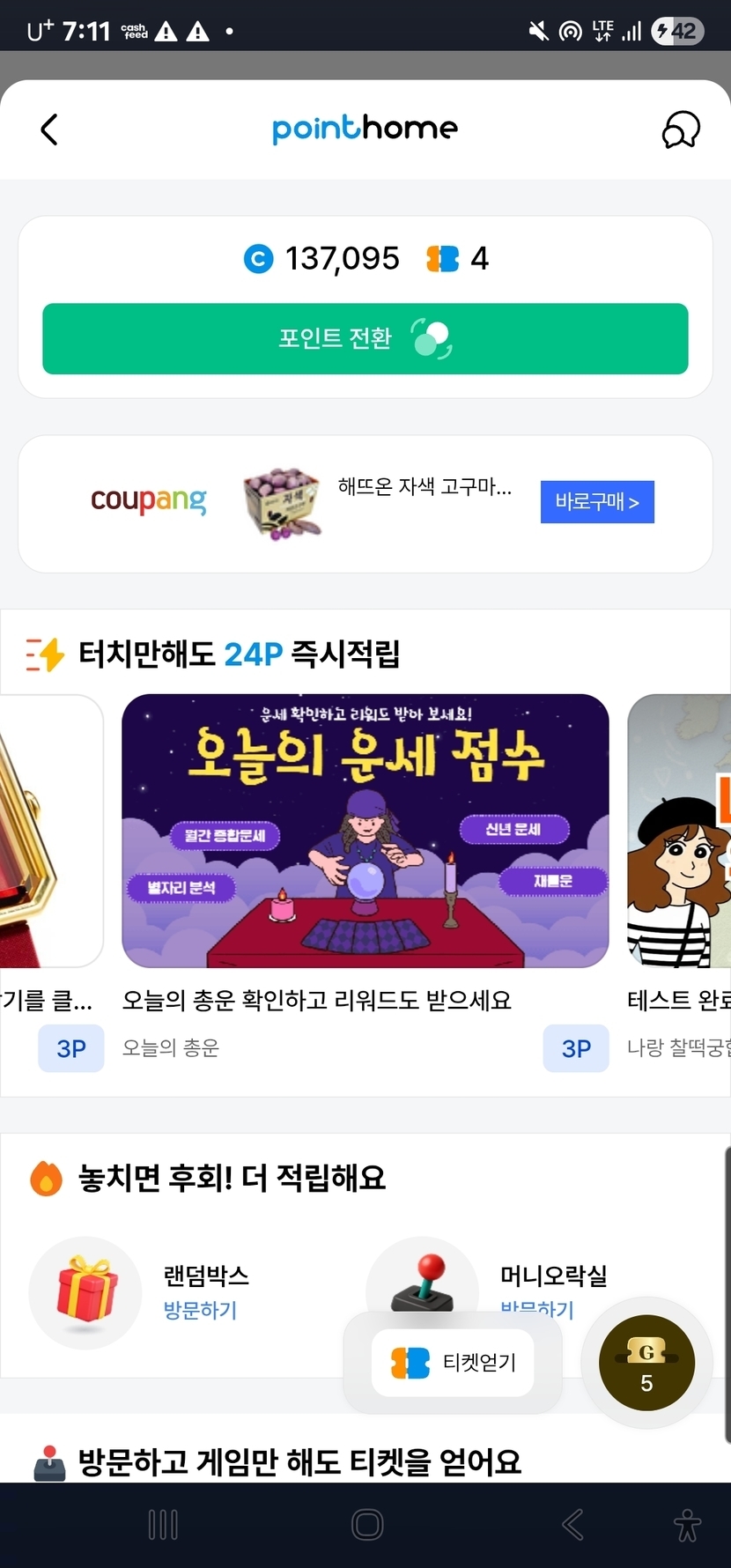Viewport: 731px width, 1568px height.
Task: Click the blue 바로구매 button
Action: pyautogui.click(x=597, y=502)
